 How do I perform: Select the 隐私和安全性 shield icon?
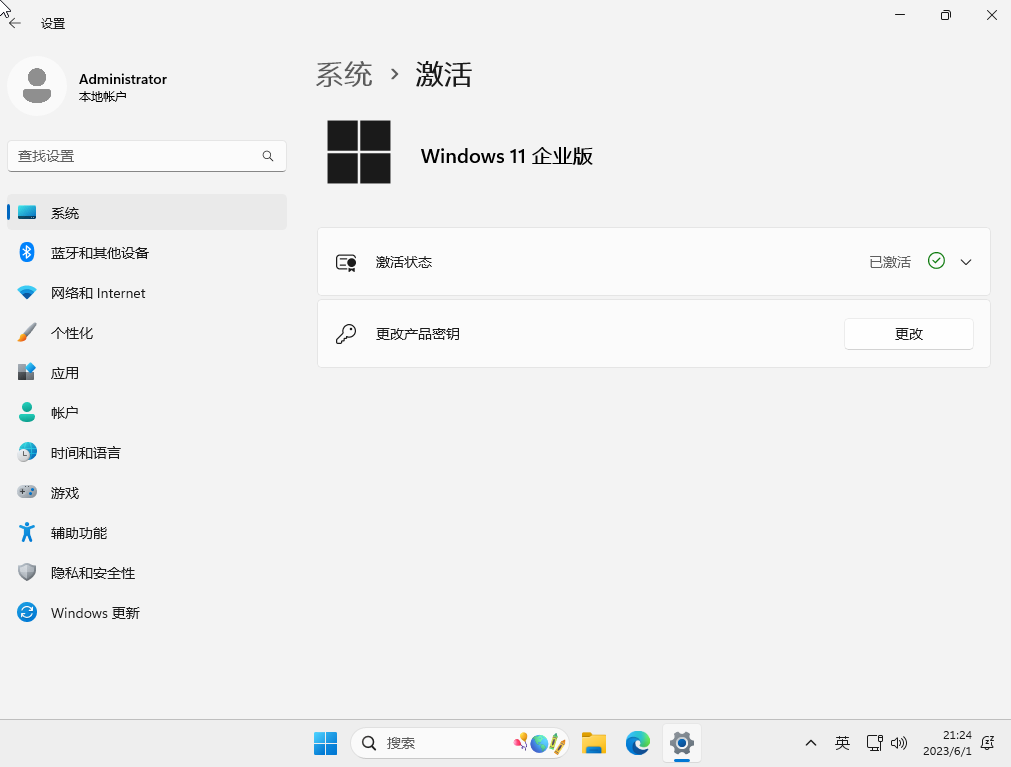point(27,572)
